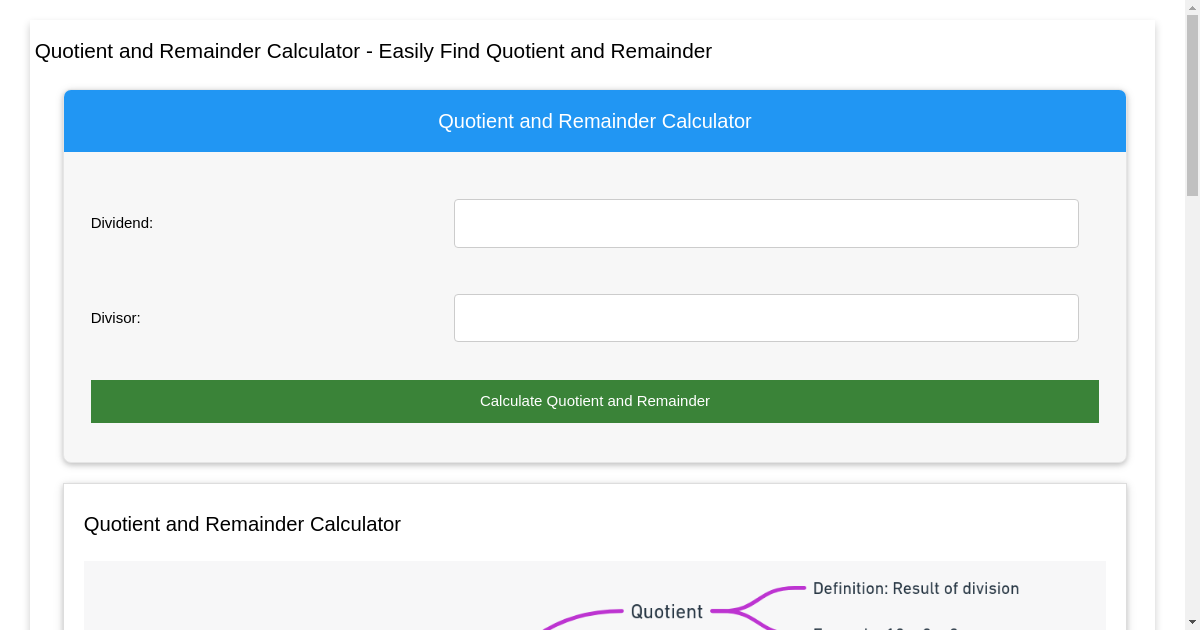
Task: Click the Definition: Result of division branch
Action: pos(916,588)
